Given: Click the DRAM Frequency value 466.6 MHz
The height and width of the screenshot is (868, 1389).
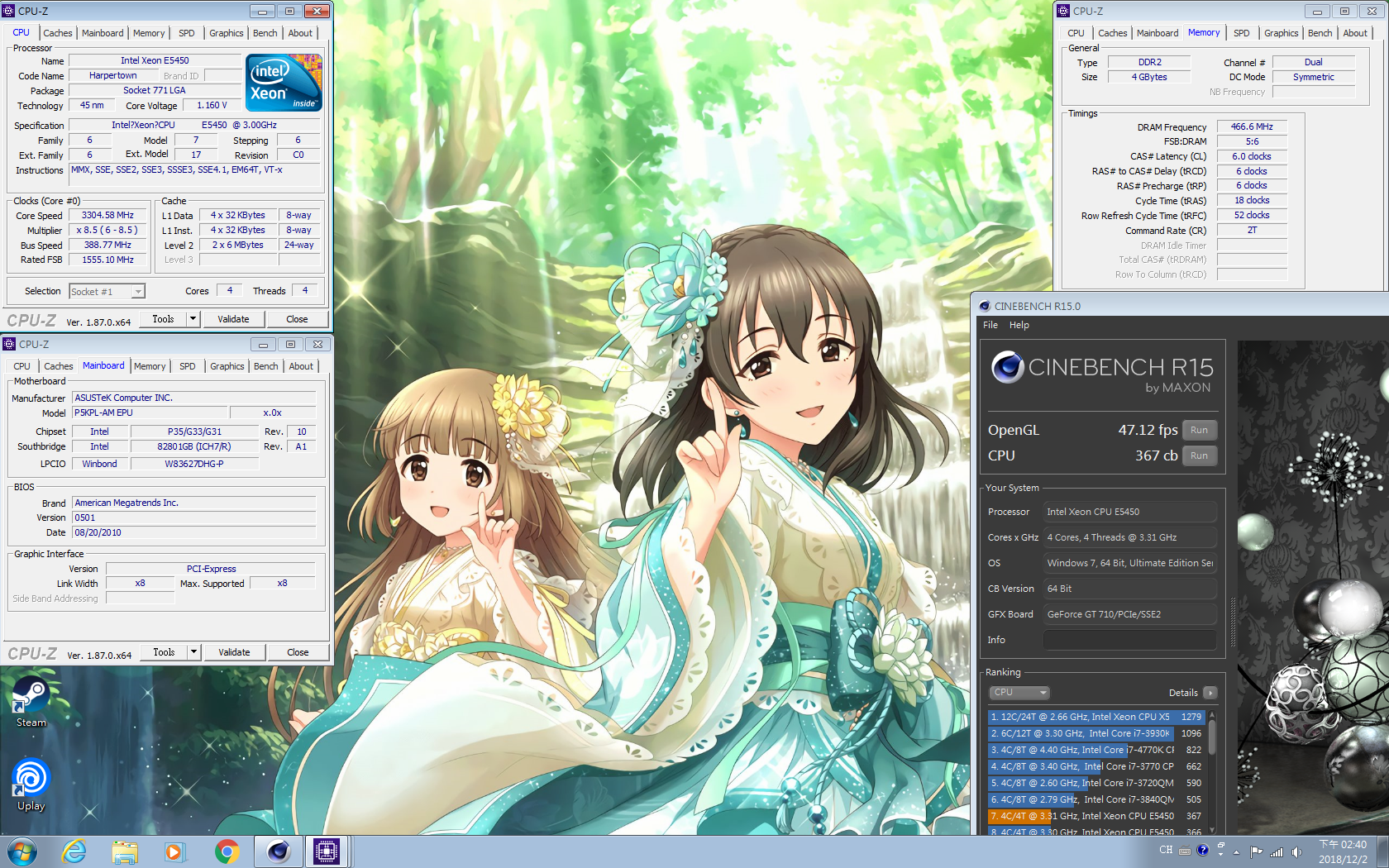Looking at the screenshot, I should pyautogui.click(x=1252, y=126).
